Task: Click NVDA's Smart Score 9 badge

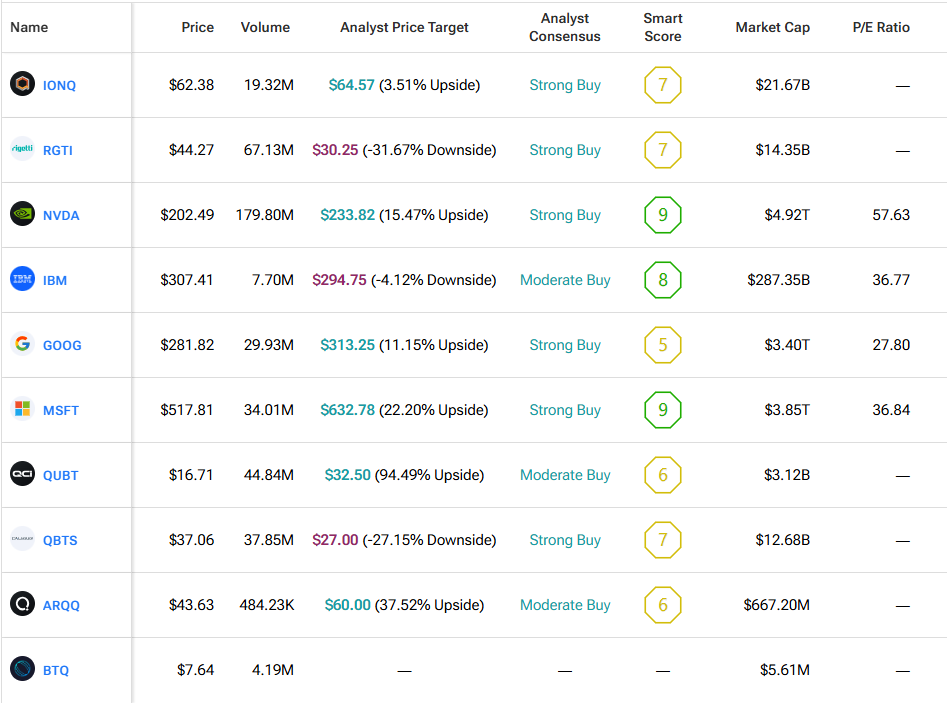Action: 662,215
